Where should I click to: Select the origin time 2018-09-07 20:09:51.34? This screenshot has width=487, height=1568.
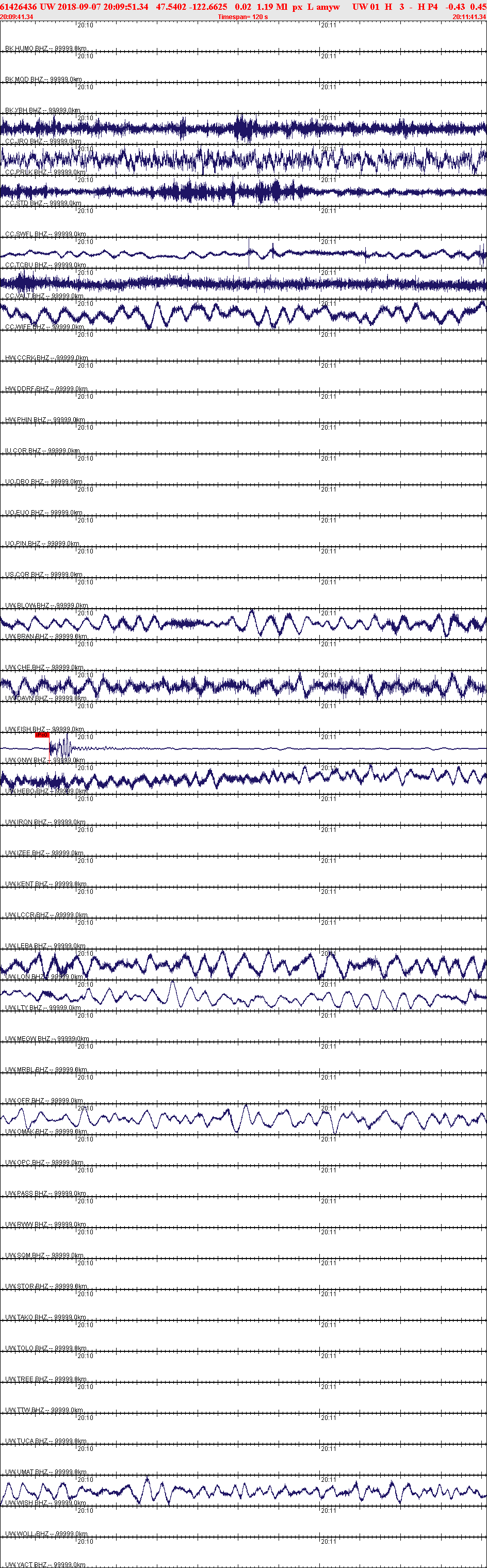point(103,7)
